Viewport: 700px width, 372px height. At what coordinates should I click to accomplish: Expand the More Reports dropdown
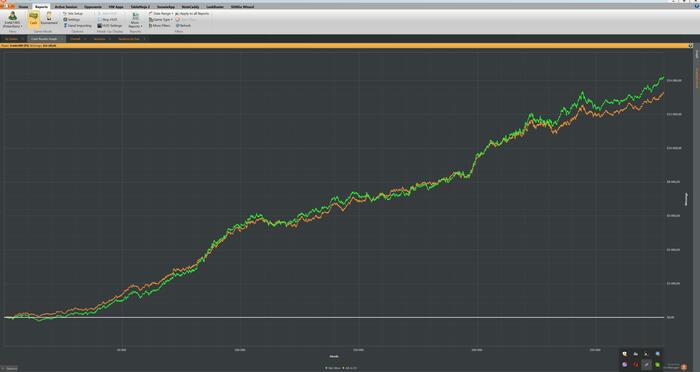(135, 21)
